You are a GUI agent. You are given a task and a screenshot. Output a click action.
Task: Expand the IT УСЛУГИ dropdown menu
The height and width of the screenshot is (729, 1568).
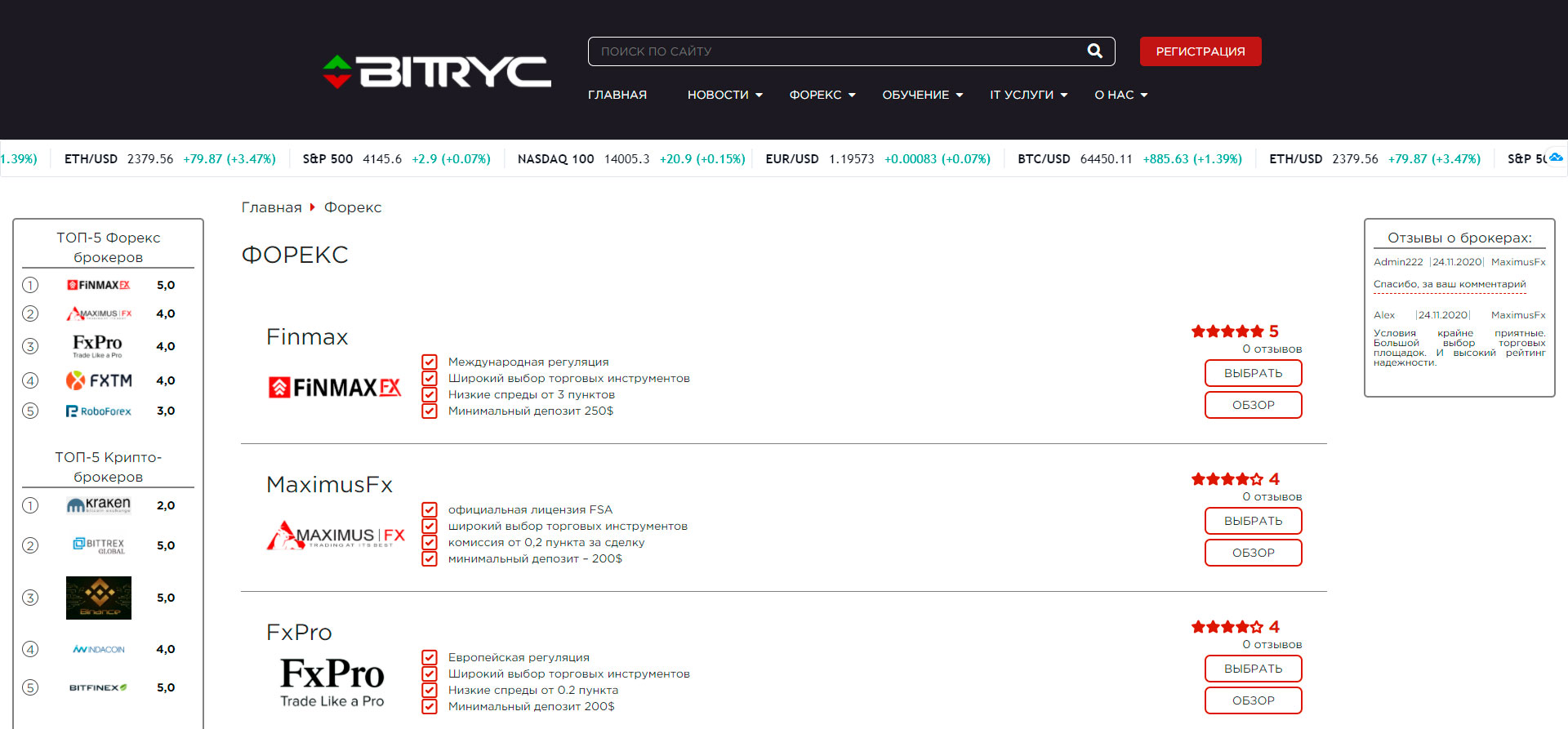tap(1029, 95)
